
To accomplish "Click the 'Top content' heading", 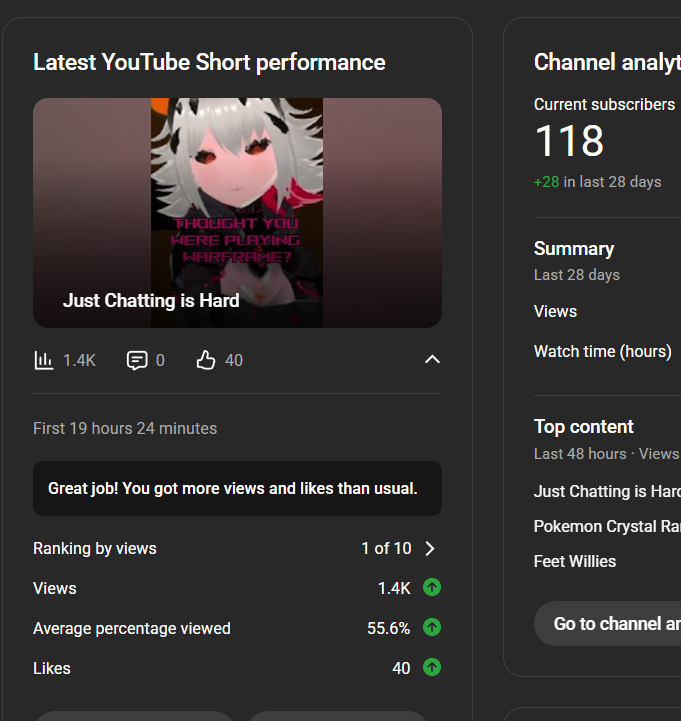I will [x=584, y=427].
